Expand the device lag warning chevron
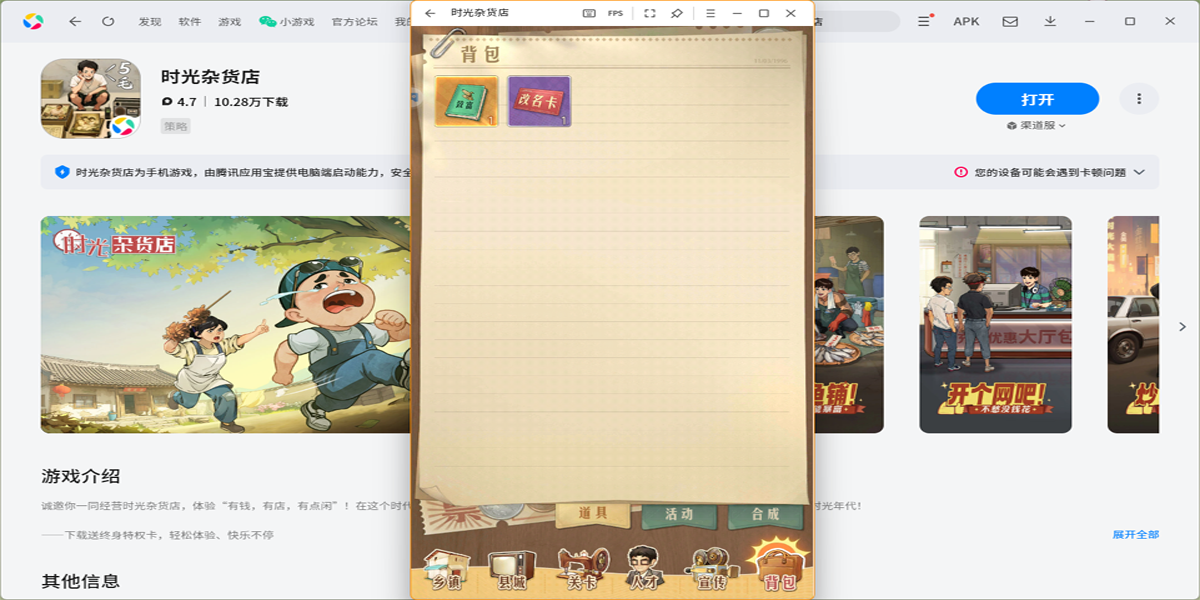This screenshot has width=1200, height=600. 1138,172
